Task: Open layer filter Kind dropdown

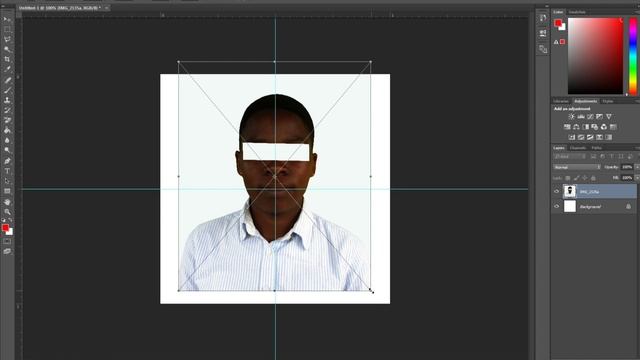Action: pos(569,156)
